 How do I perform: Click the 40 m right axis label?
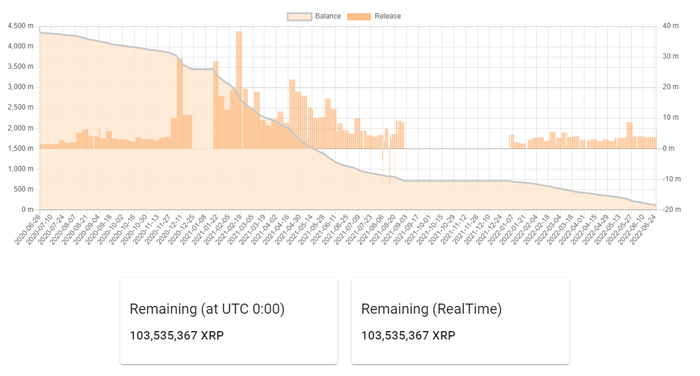[x=670, y=26]
